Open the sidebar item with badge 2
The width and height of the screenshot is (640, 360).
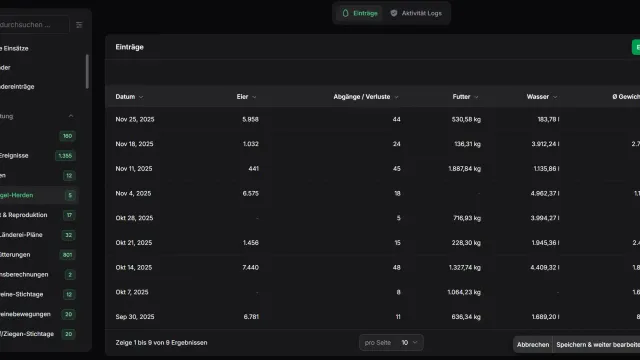(38, 275)
